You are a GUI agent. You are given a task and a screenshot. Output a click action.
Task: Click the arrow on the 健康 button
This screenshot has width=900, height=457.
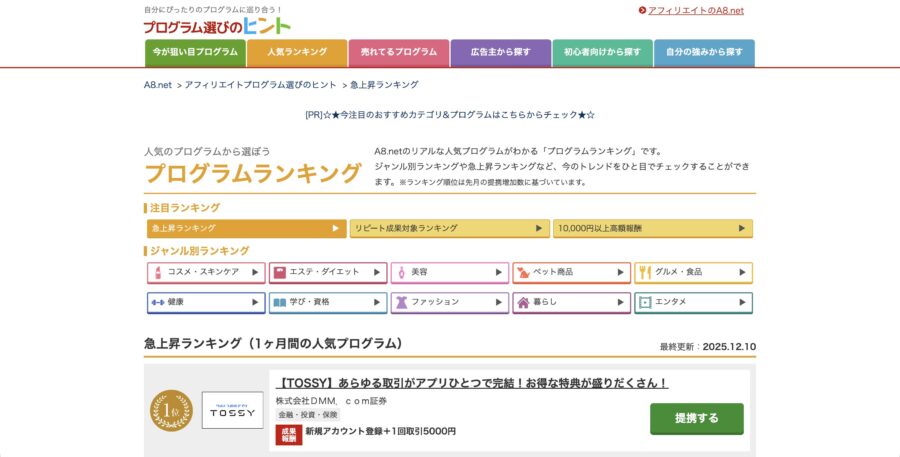255,303
